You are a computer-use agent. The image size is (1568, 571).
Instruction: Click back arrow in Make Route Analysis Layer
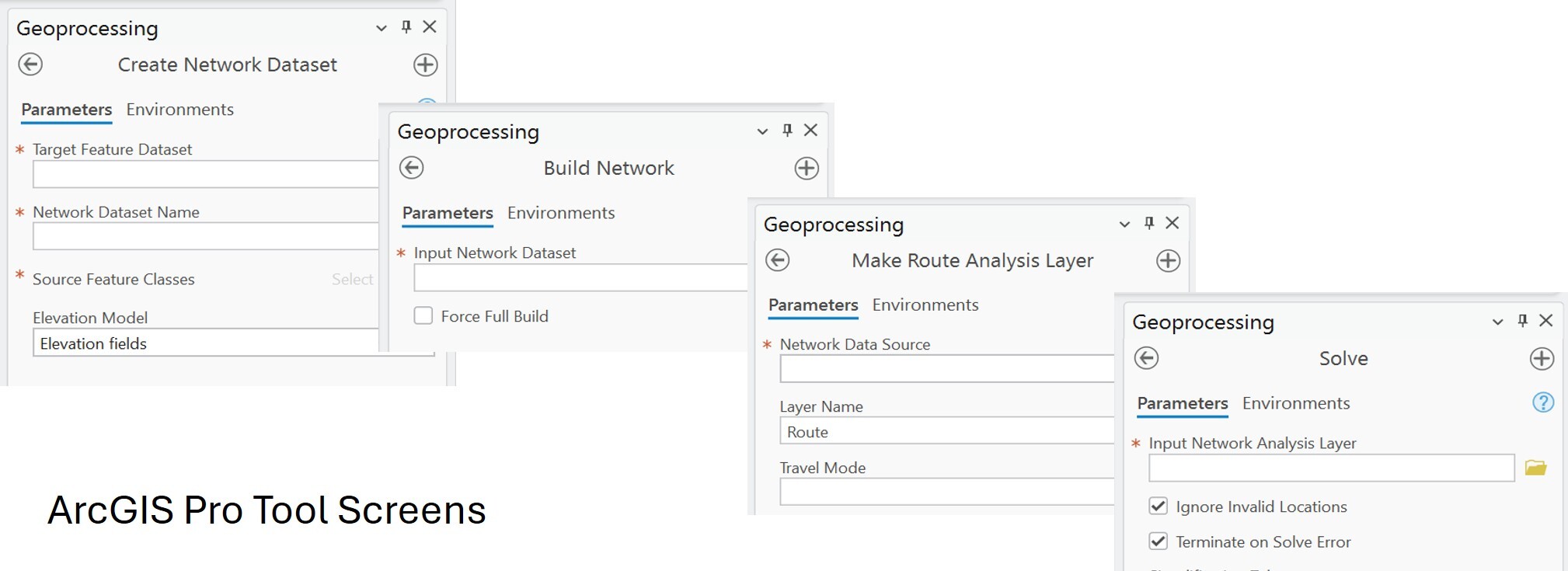(x=777, y=260)
